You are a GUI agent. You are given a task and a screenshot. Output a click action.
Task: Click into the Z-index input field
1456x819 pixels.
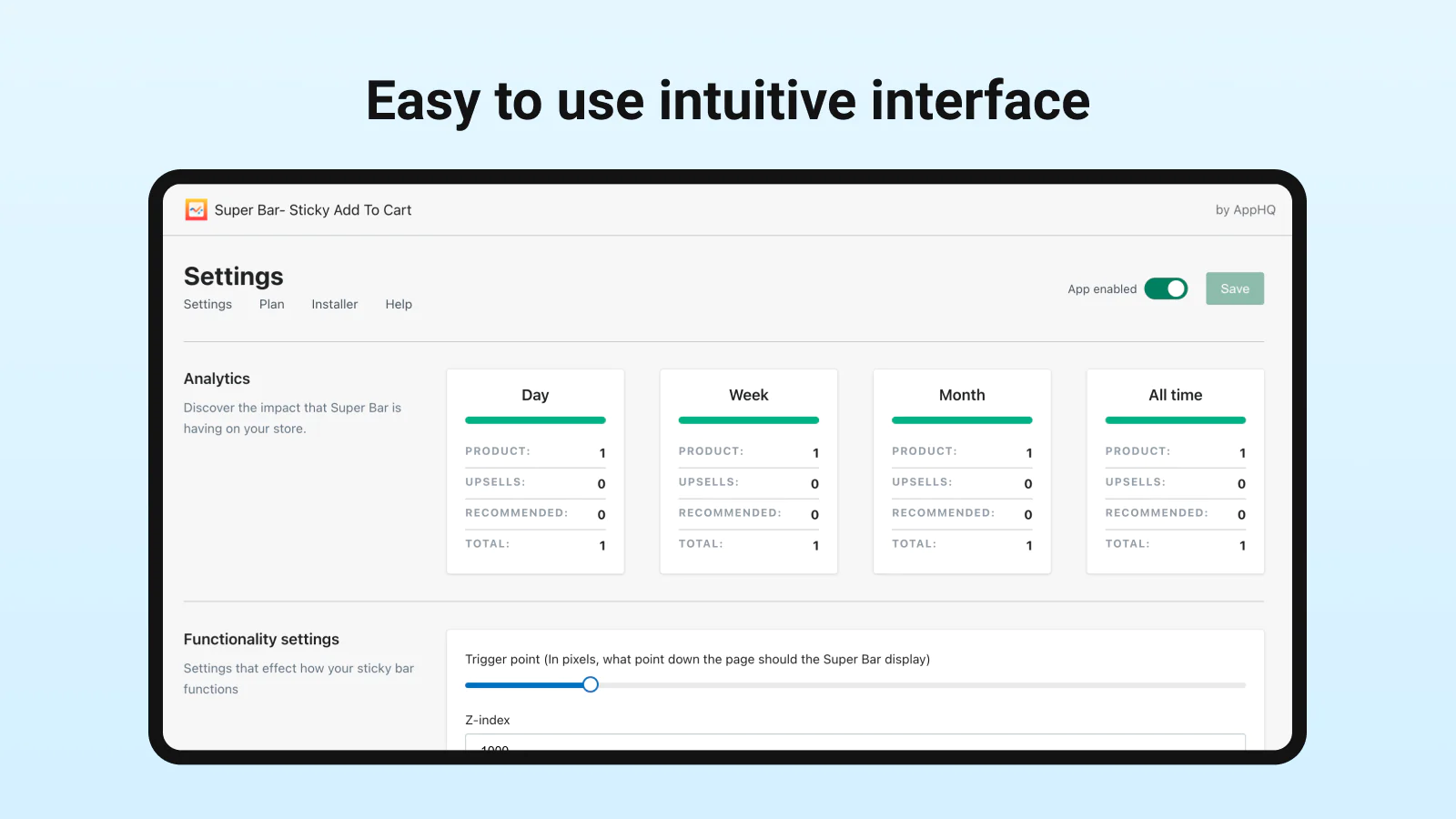click(x=854, y=743)
